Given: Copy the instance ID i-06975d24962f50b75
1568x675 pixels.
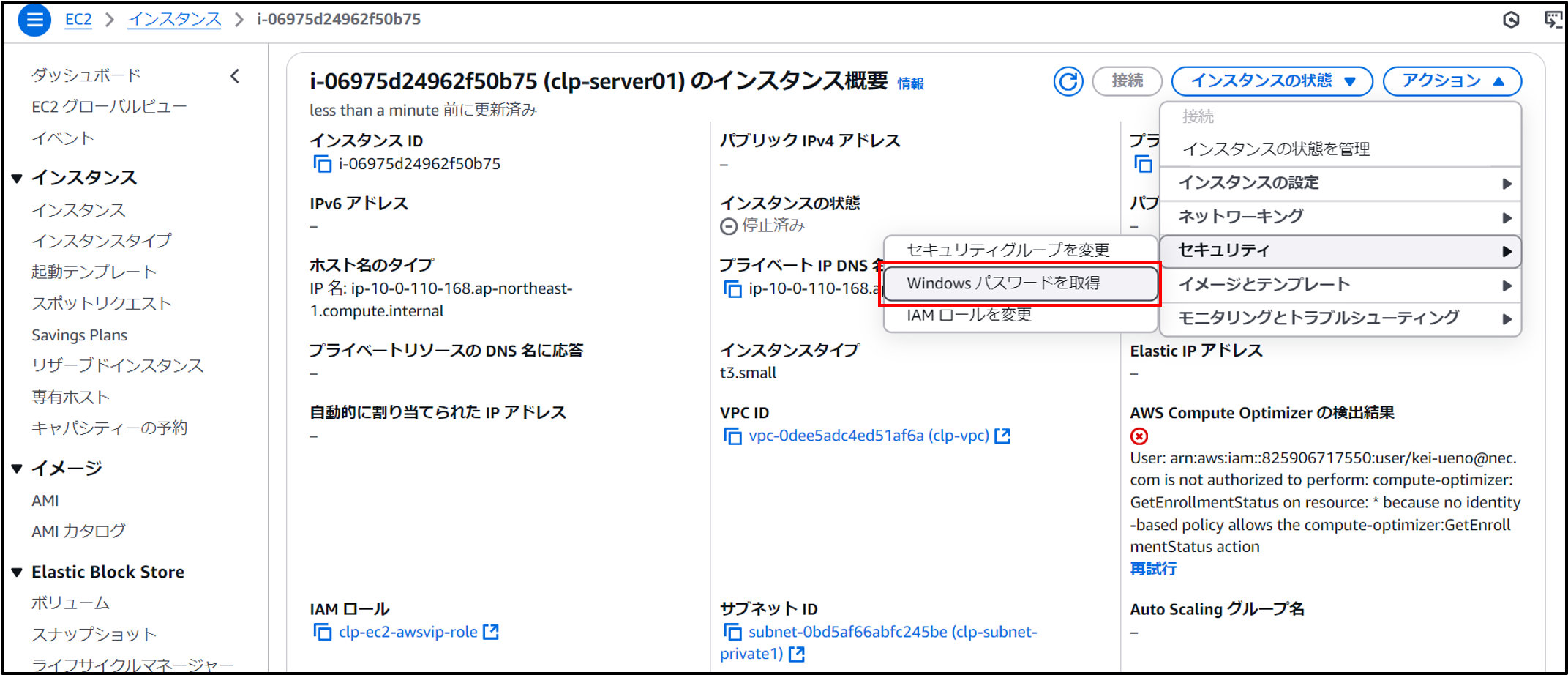Looking at the screenshot, I should coord(322,164).
